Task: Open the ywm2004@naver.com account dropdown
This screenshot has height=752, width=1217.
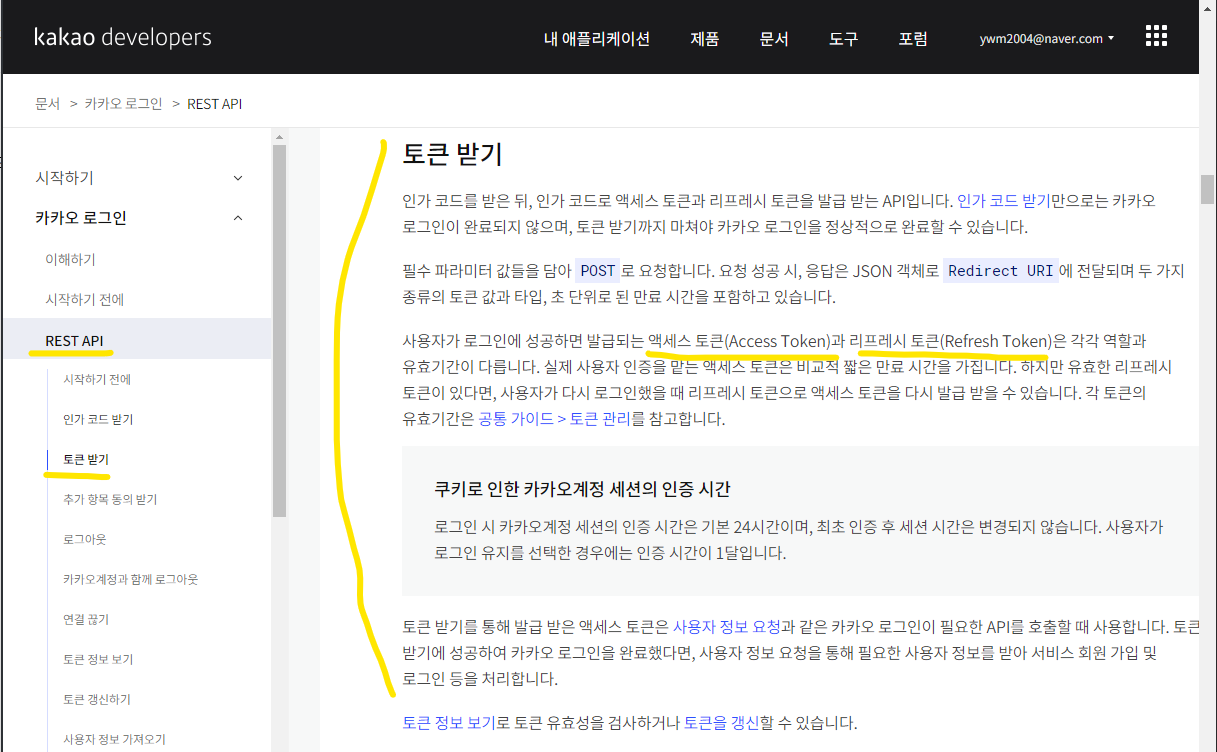Action: click(1047, 39)
